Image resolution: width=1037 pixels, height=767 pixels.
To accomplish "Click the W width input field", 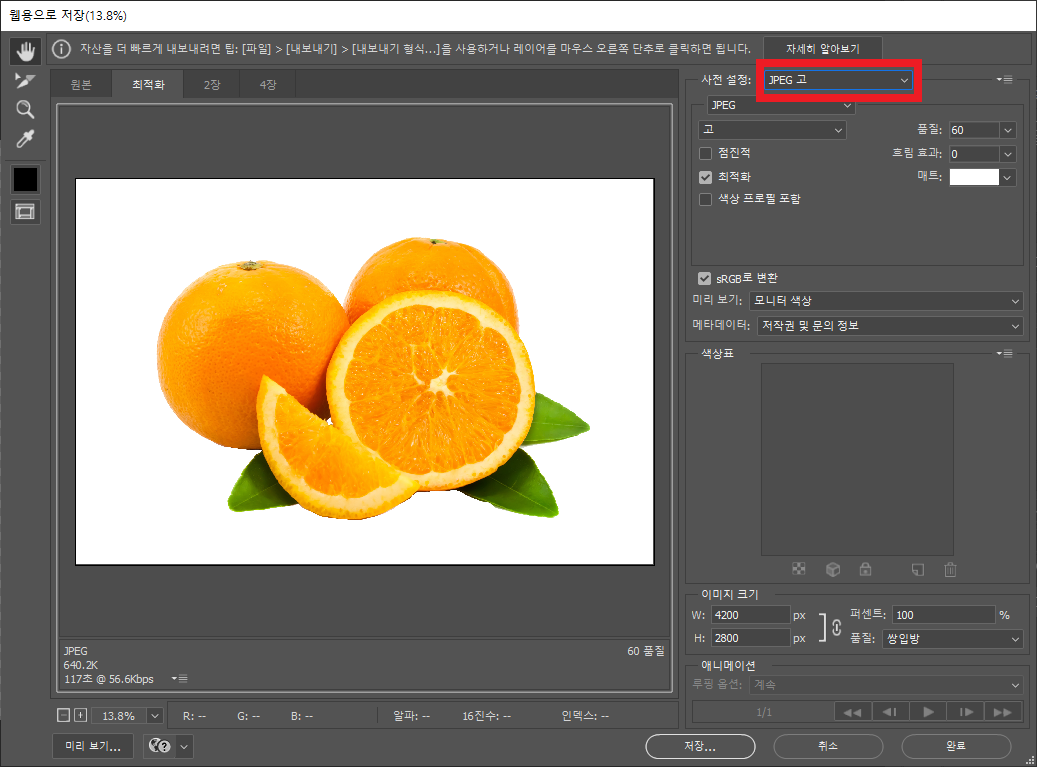I will [x=750, y=615].
